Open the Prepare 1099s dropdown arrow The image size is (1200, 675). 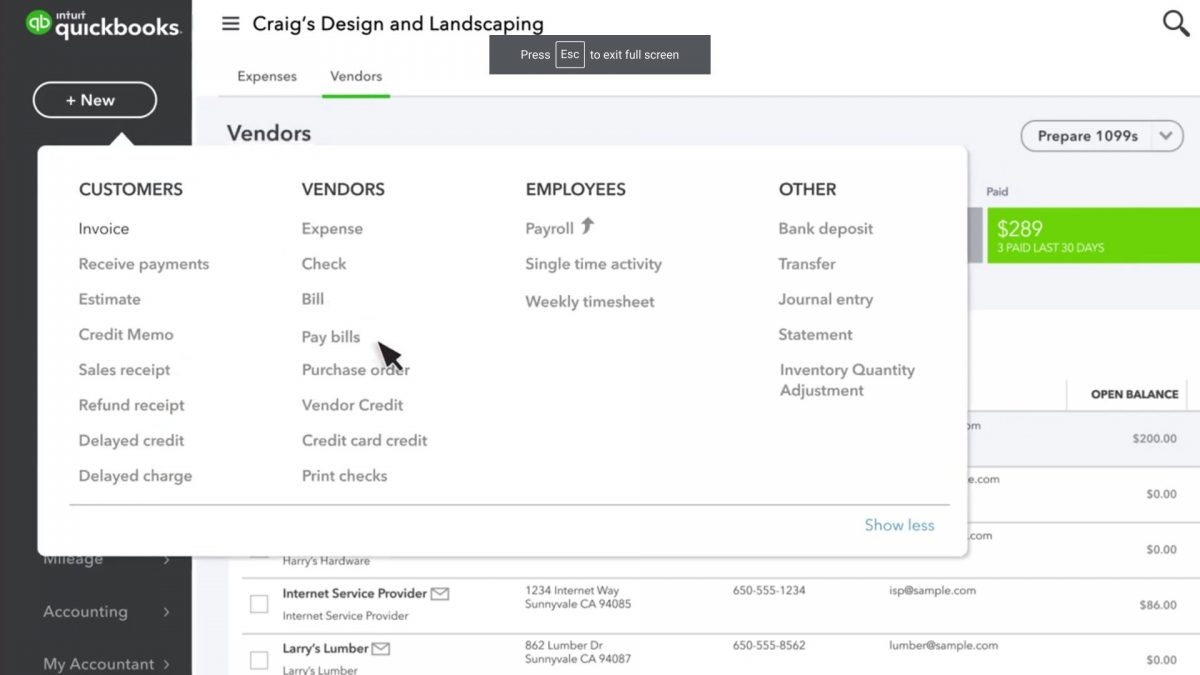tap(1166, 136)
